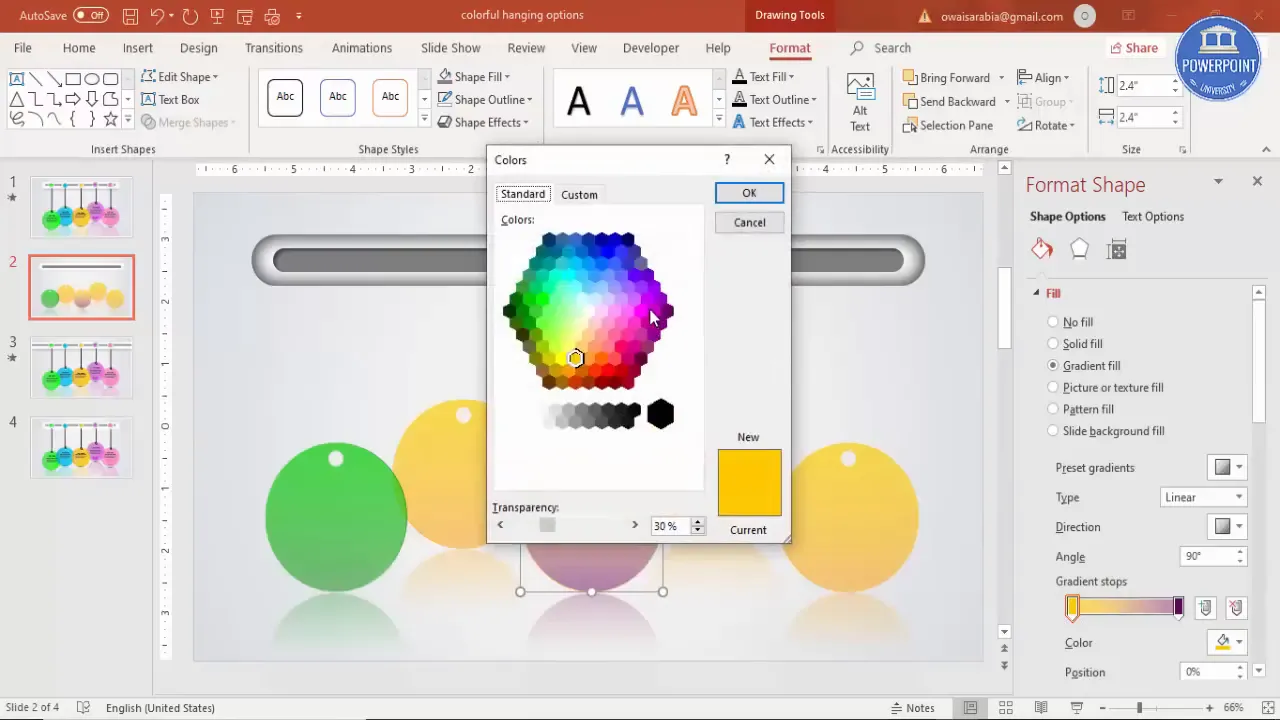Remove the gradient stop
This screenshot has width=1280, height=720.
coord(1236,607)
